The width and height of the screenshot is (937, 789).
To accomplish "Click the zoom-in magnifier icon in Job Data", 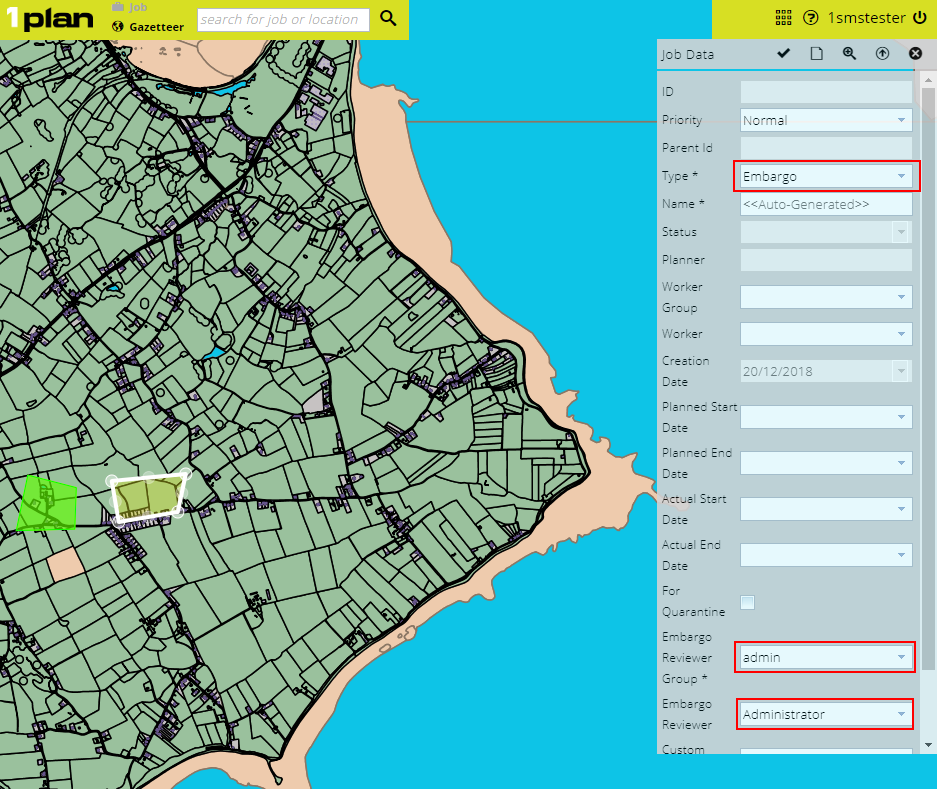I will (x=849, y=54).
